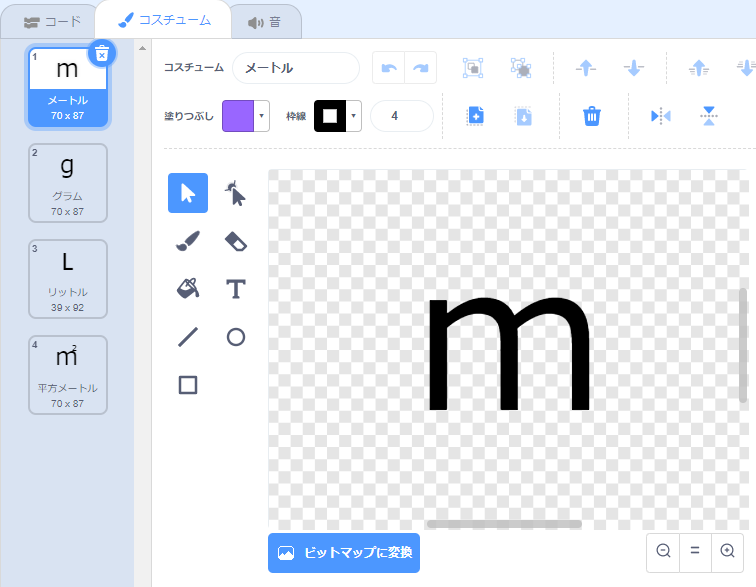756x587 pixels.
Task: Choose the Rectangle shape tool
Action: (x=188, y=385)
